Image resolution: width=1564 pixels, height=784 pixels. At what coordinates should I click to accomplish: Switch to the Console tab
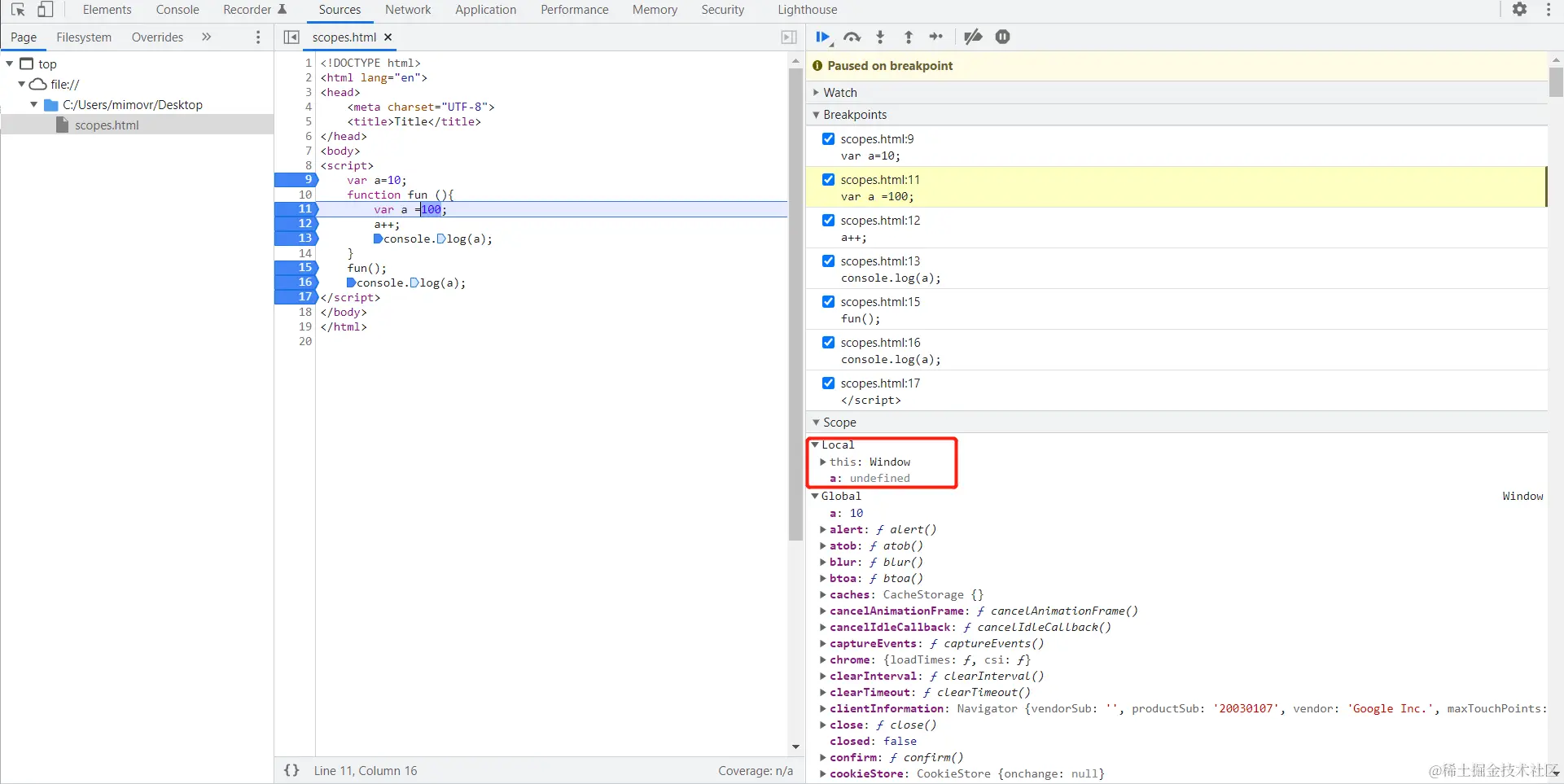(177, 10)
